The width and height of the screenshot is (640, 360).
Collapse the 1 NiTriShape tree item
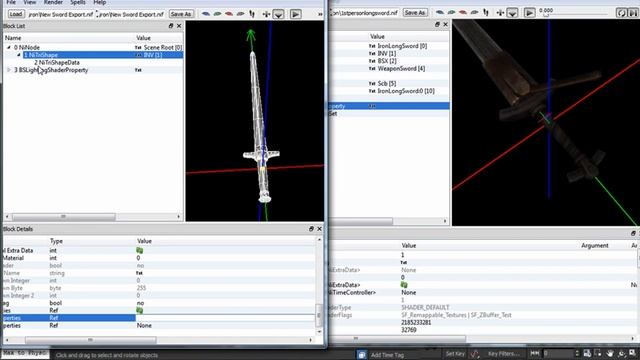(x=19, y=55)
